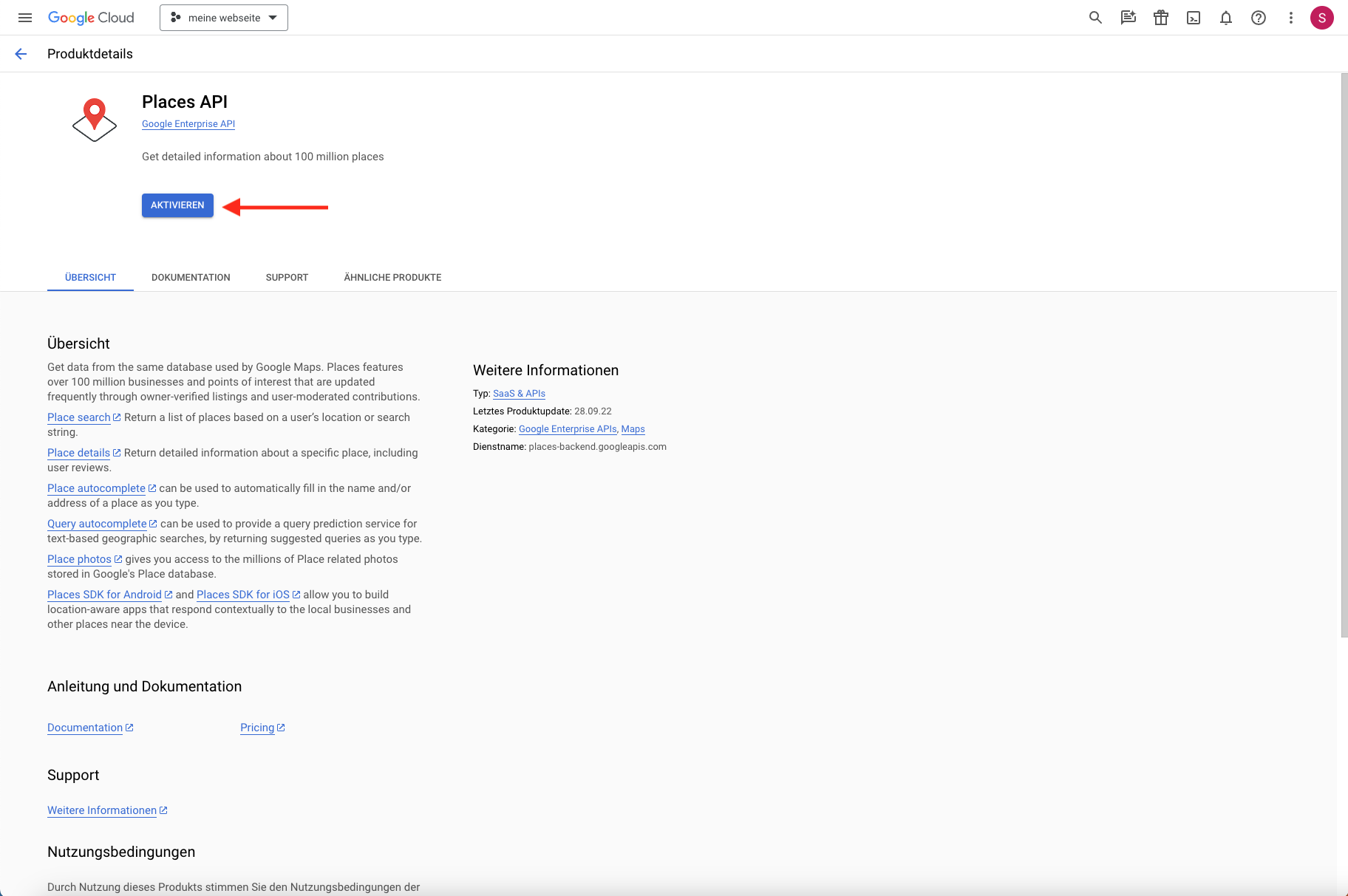Open the 'meine webseite' project selector
Viewport: 1348px width, 896px height.
224,18
